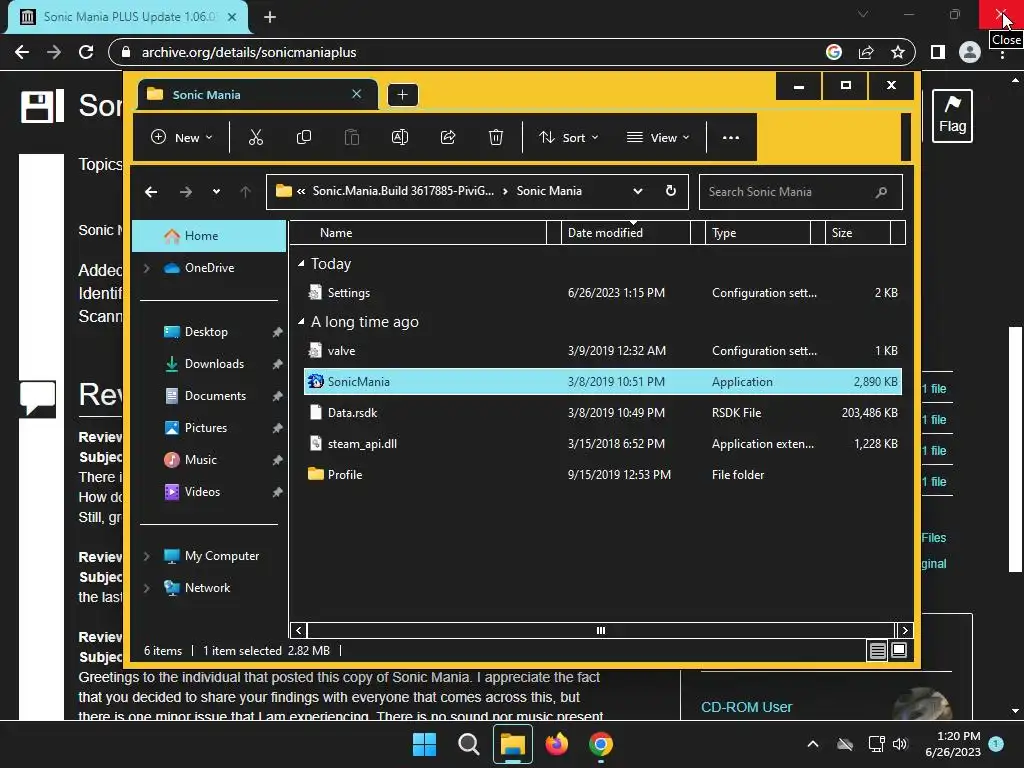Collapse the A long time ago group
The width and height of the screenshot is (1024, 768).
301,321
